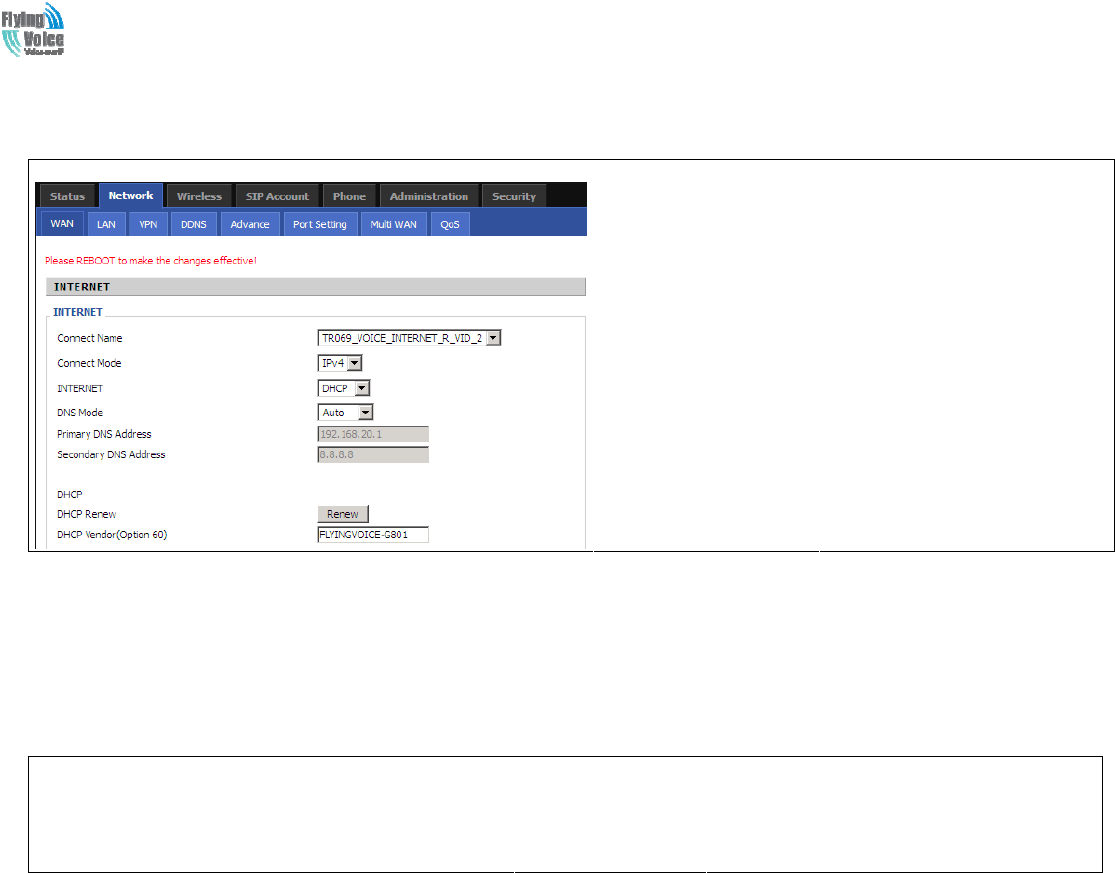Switch to the Wireless tab
1115x873 pixels.
coord(199,196)
